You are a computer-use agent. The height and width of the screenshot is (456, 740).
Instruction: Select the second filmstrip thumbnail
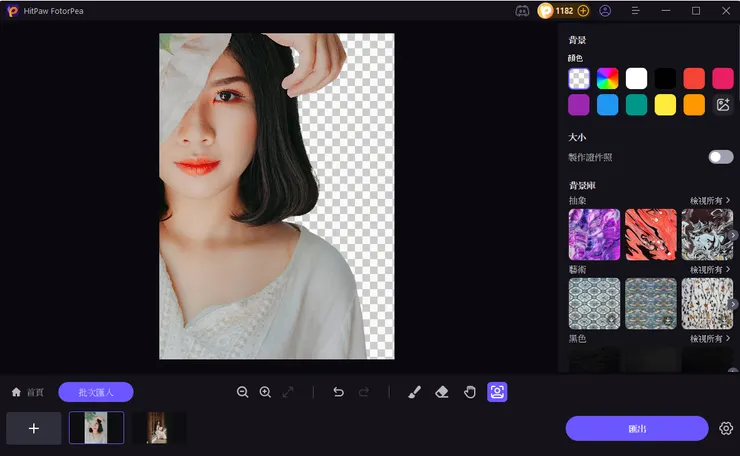tap(158, 428)
